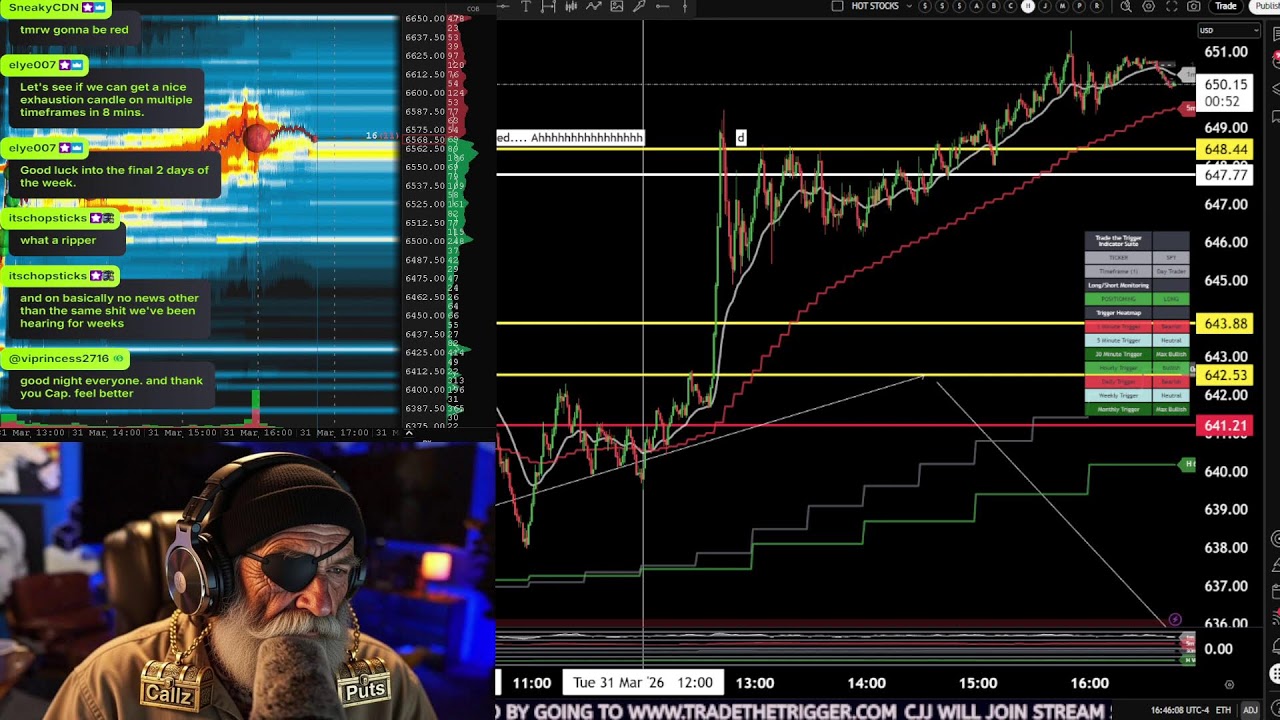
Task: Select the highlighted H circle button
Action: pyautogui.click(x=1028, y=6)
